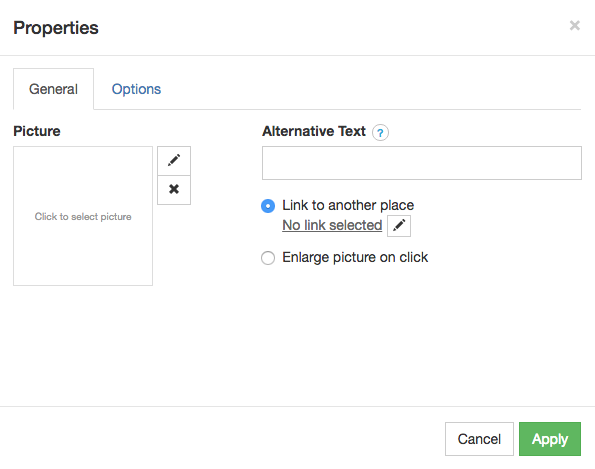Viewport: 595px width, 469px height.
Task: Select the Enlarge picture on click radio button
Action: (x=268, y=258)
